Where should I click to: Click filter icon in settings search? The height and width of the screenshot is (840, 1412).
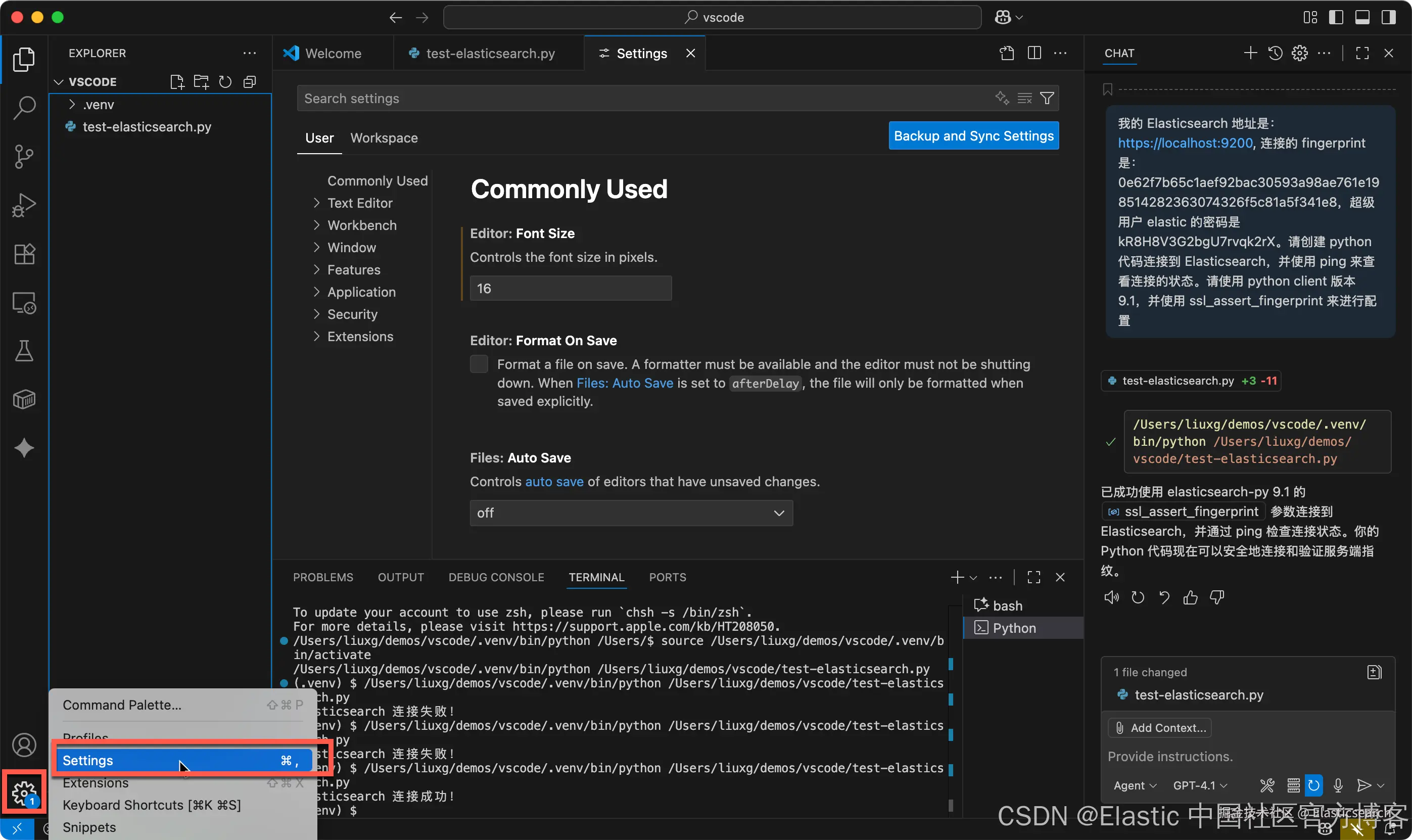(x=1047, y=99)
